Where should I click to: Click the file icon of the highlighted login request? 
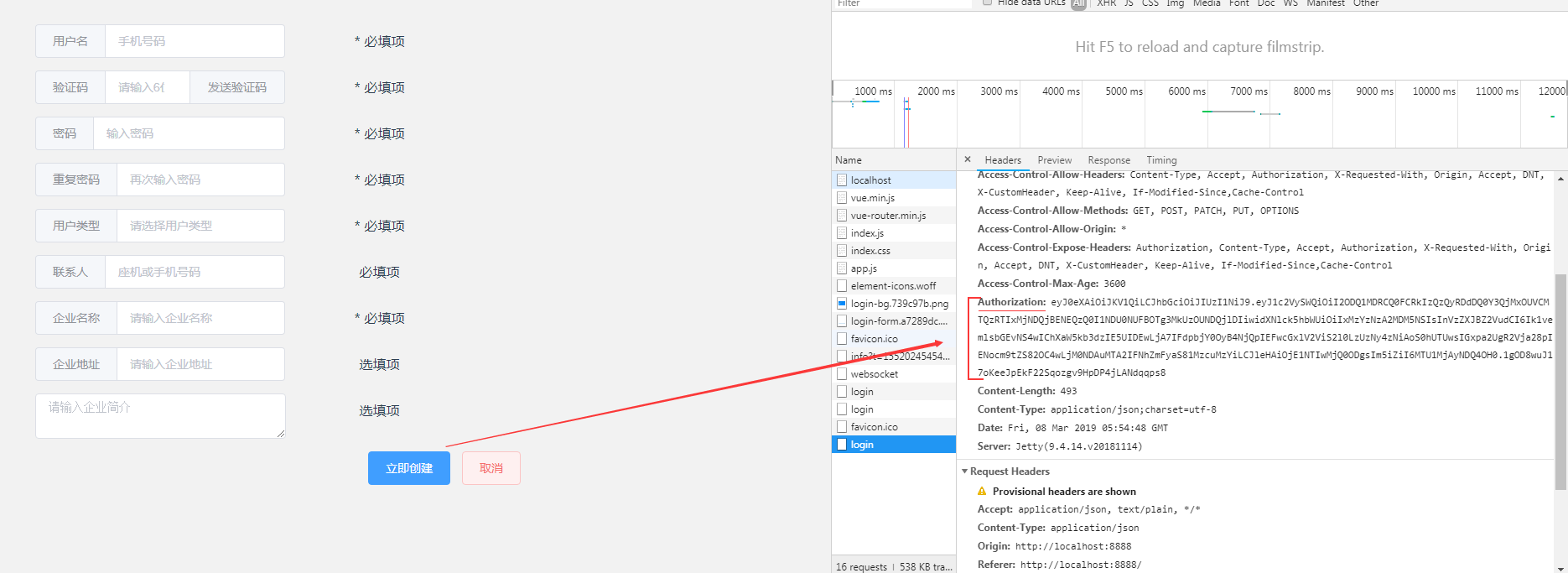[x=842, y=445]
